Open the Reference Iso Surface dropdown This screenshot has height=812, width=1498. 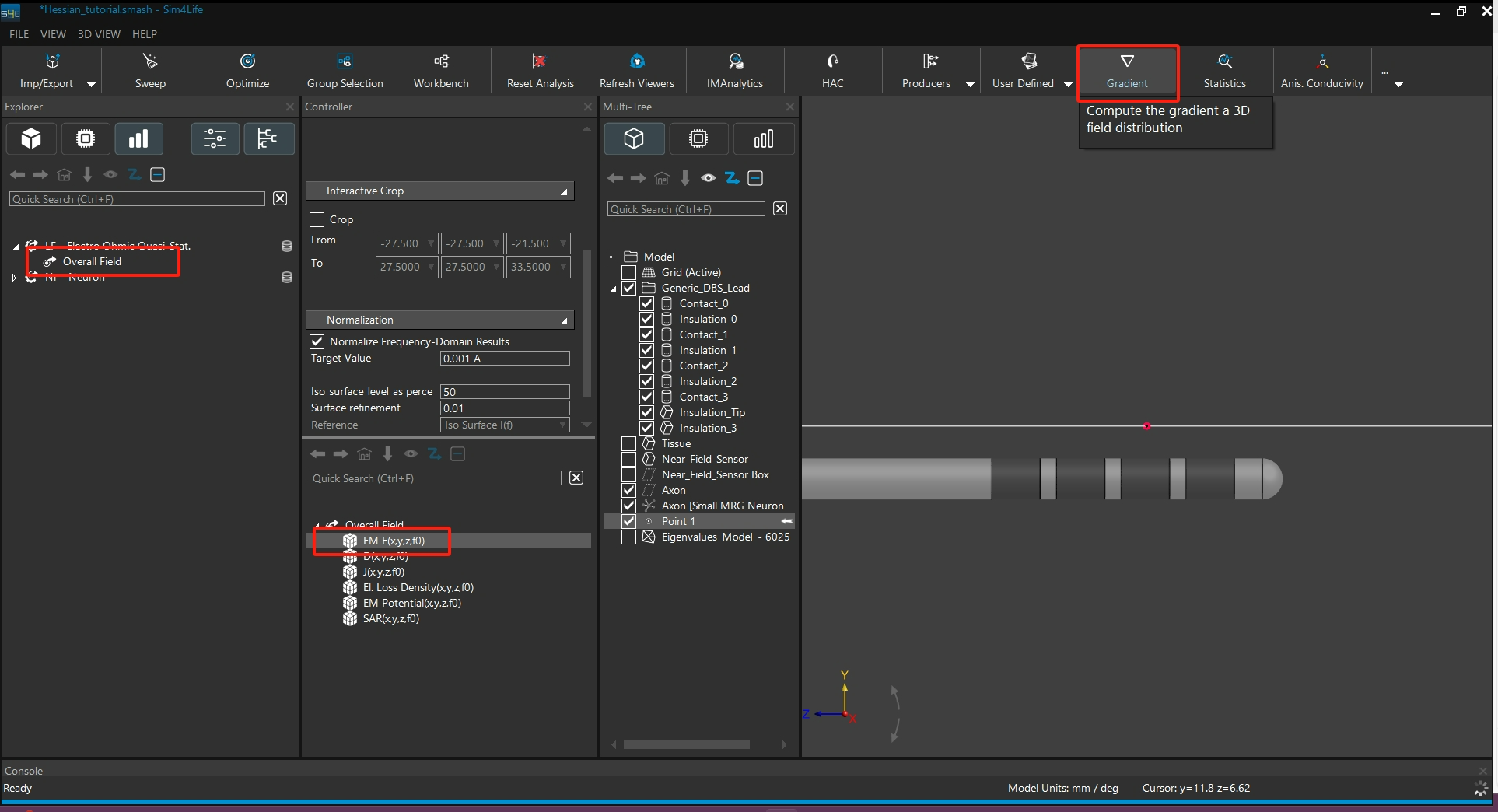(562, 425)
